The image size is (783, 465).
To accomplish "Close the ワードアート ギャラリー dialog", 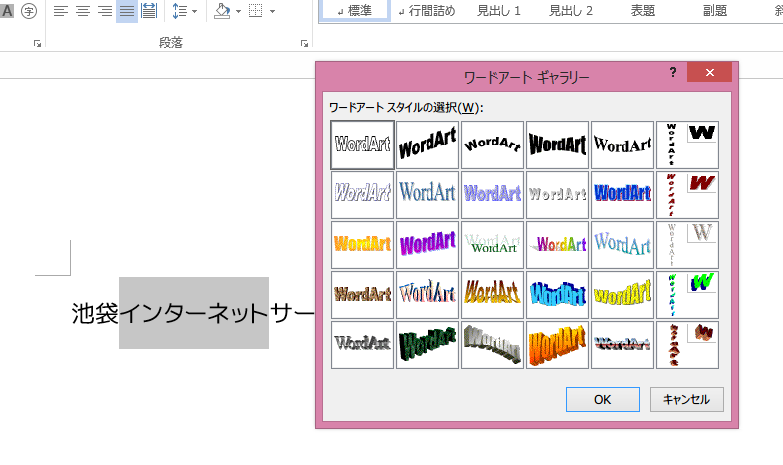I will [x=710, y=72].
